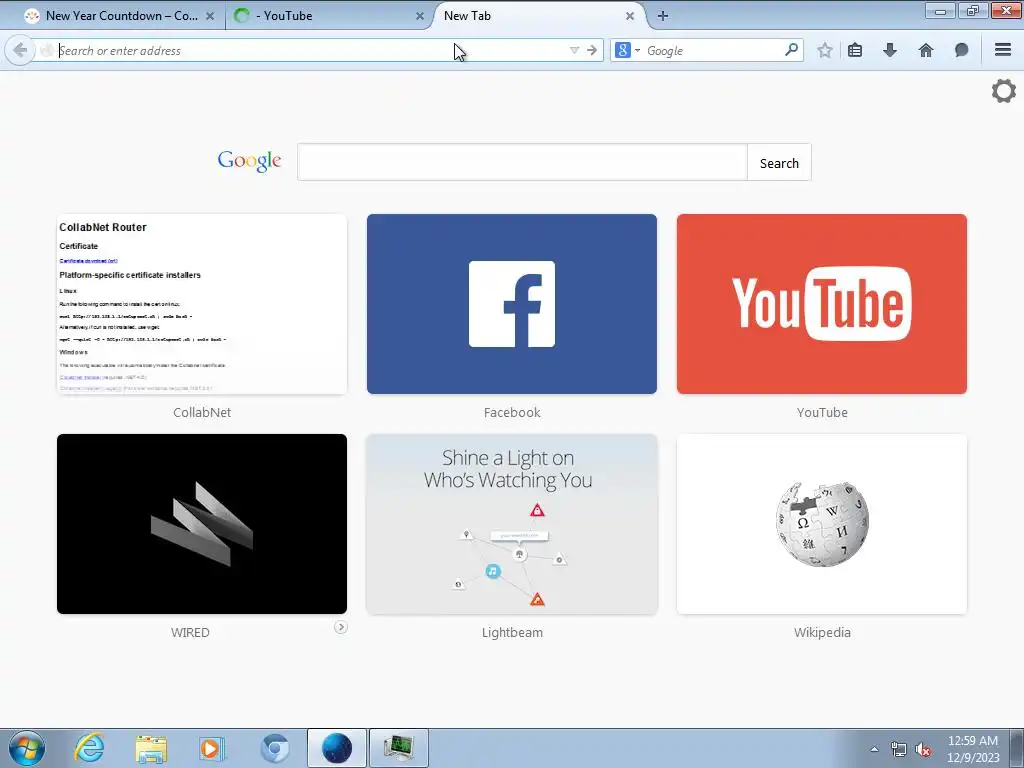Viewport: 1024px width, 768px height.
Task: Open Windows Media Player on taskbar
Action: pyautogui.click(x=212, y=748)
